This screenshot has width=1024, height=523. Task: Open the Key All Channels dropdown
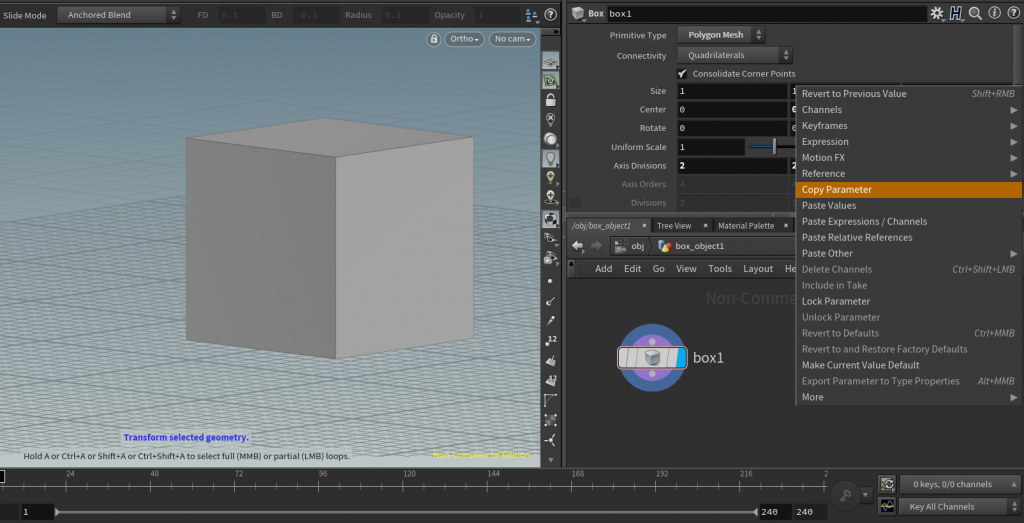tap(959, 507)
